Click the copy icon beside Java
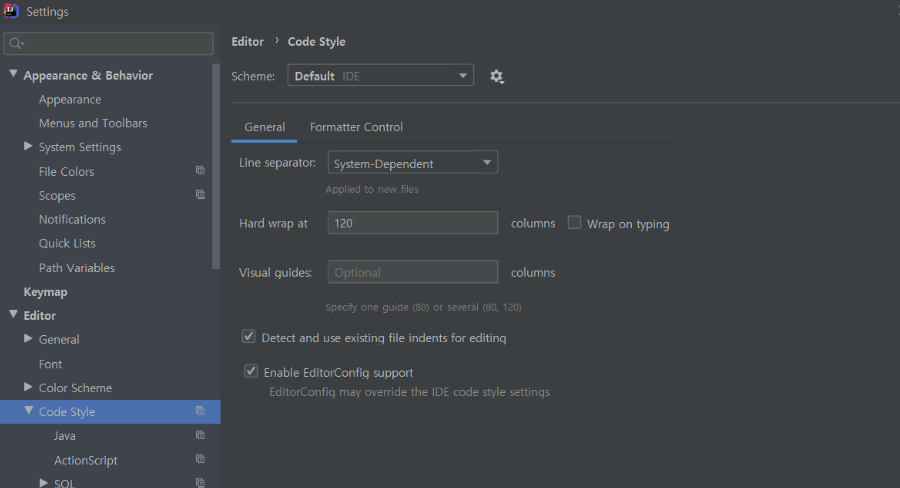 tap(200, 435)
